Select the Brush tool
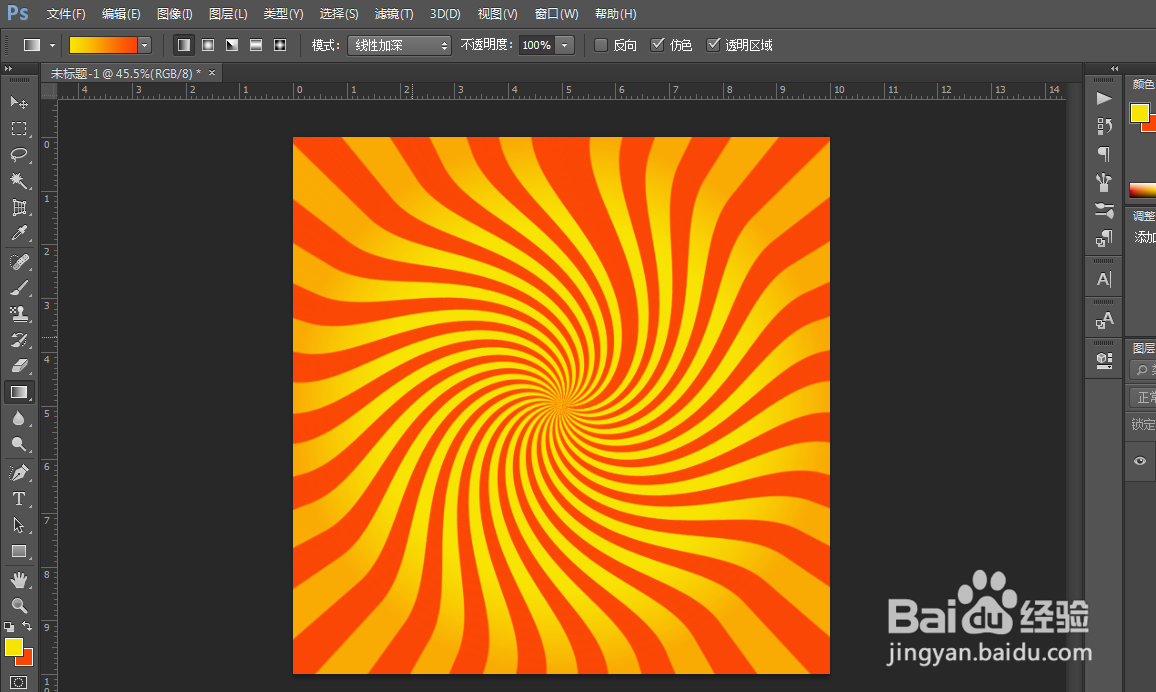Viewport: 1156px width, 692px height. [x=19, y=287]
